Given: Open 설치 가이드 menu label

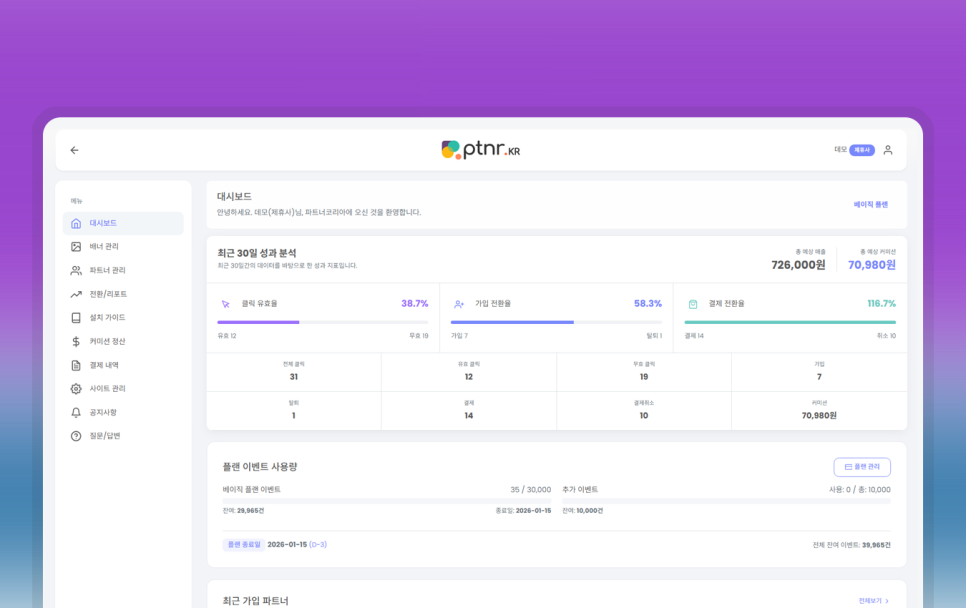Looking at the screenshot, I should coord(107,318).
